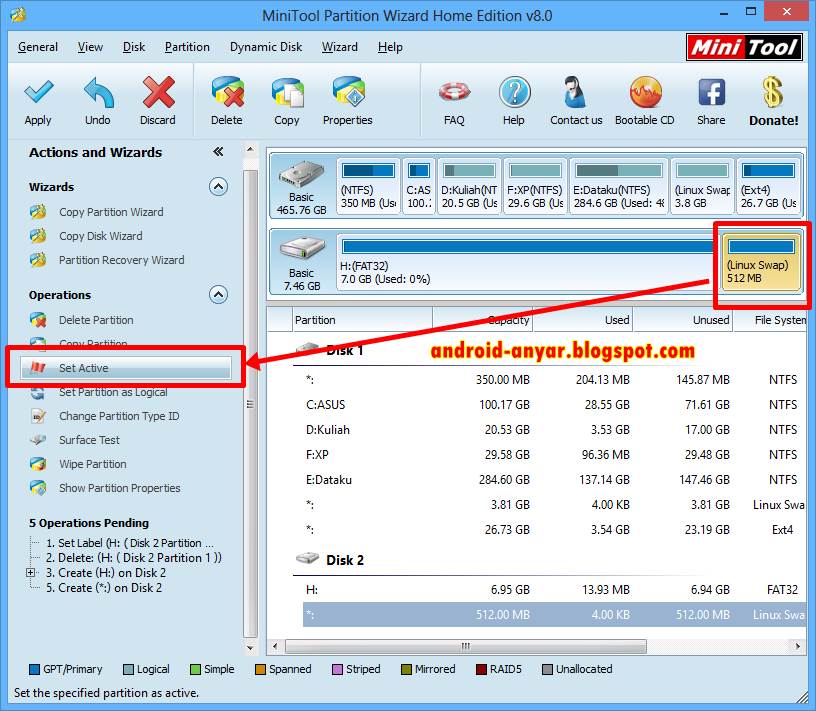Open the FAQ lifebuoy icon
The height and width of the screenshot is (711, 816).
[x=454, y=92]
